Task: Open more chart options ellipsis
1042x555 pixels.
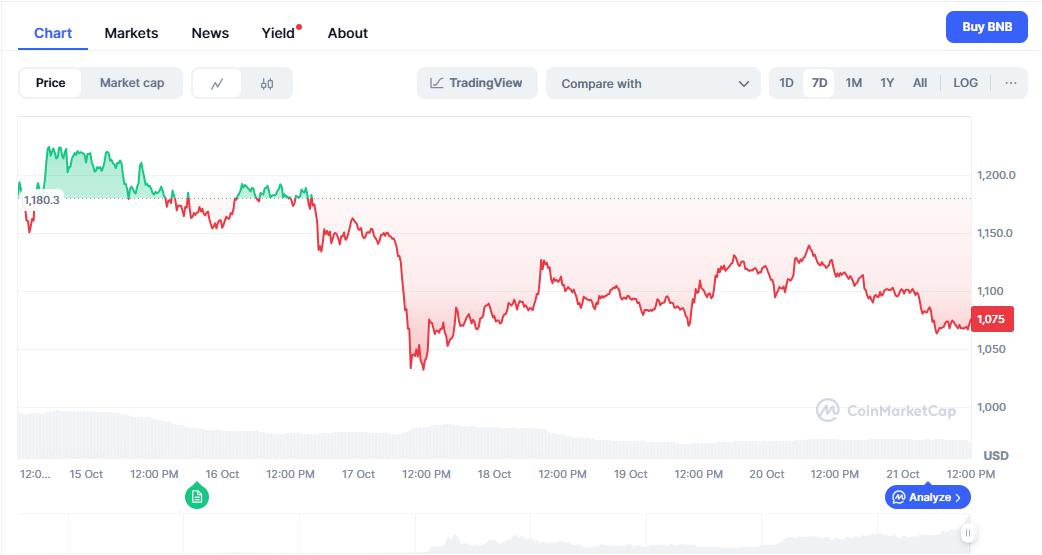Action: point(1010,83)
